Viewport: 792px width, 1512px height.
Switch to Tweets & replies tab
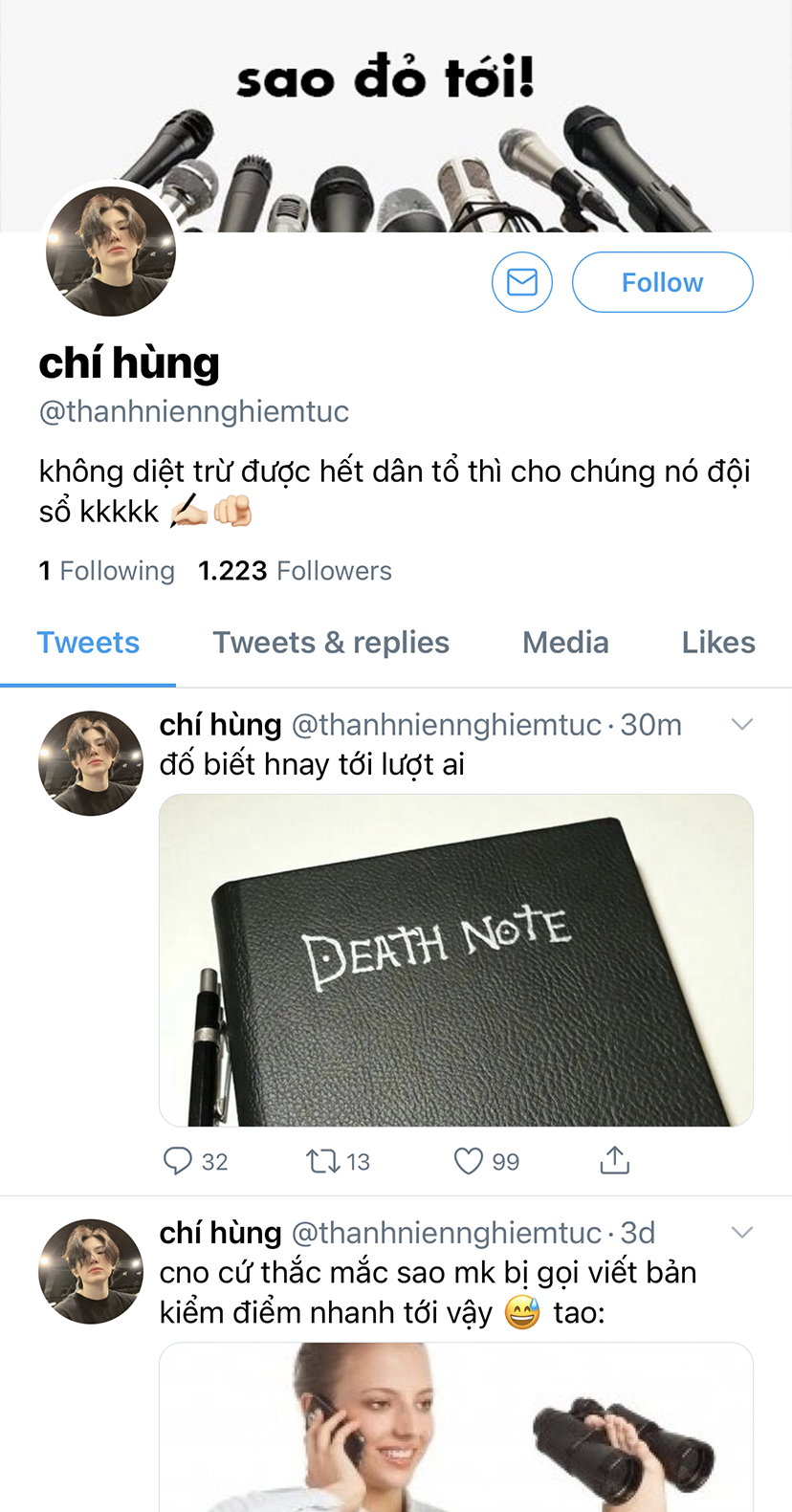(331, 643)
